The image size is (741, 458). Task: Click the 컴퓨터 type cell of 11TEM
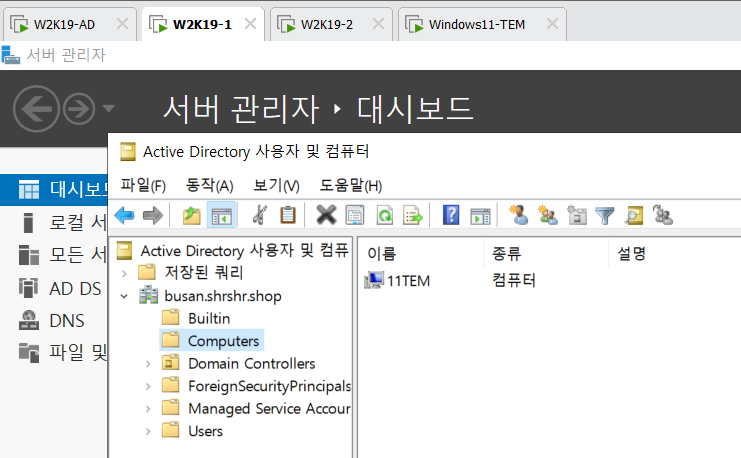pyautogui.click(x=514, y=281)
